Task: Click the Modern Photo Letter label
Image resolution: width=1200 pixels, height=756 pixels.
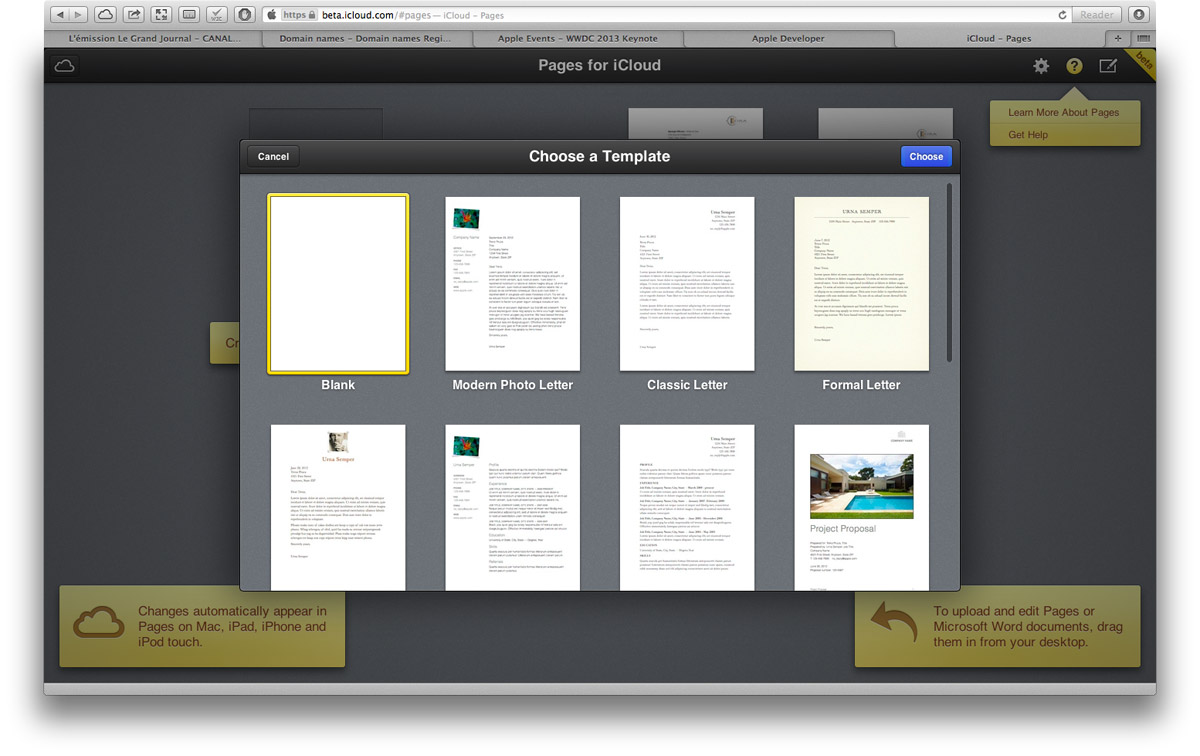Action: click(513, 385)
